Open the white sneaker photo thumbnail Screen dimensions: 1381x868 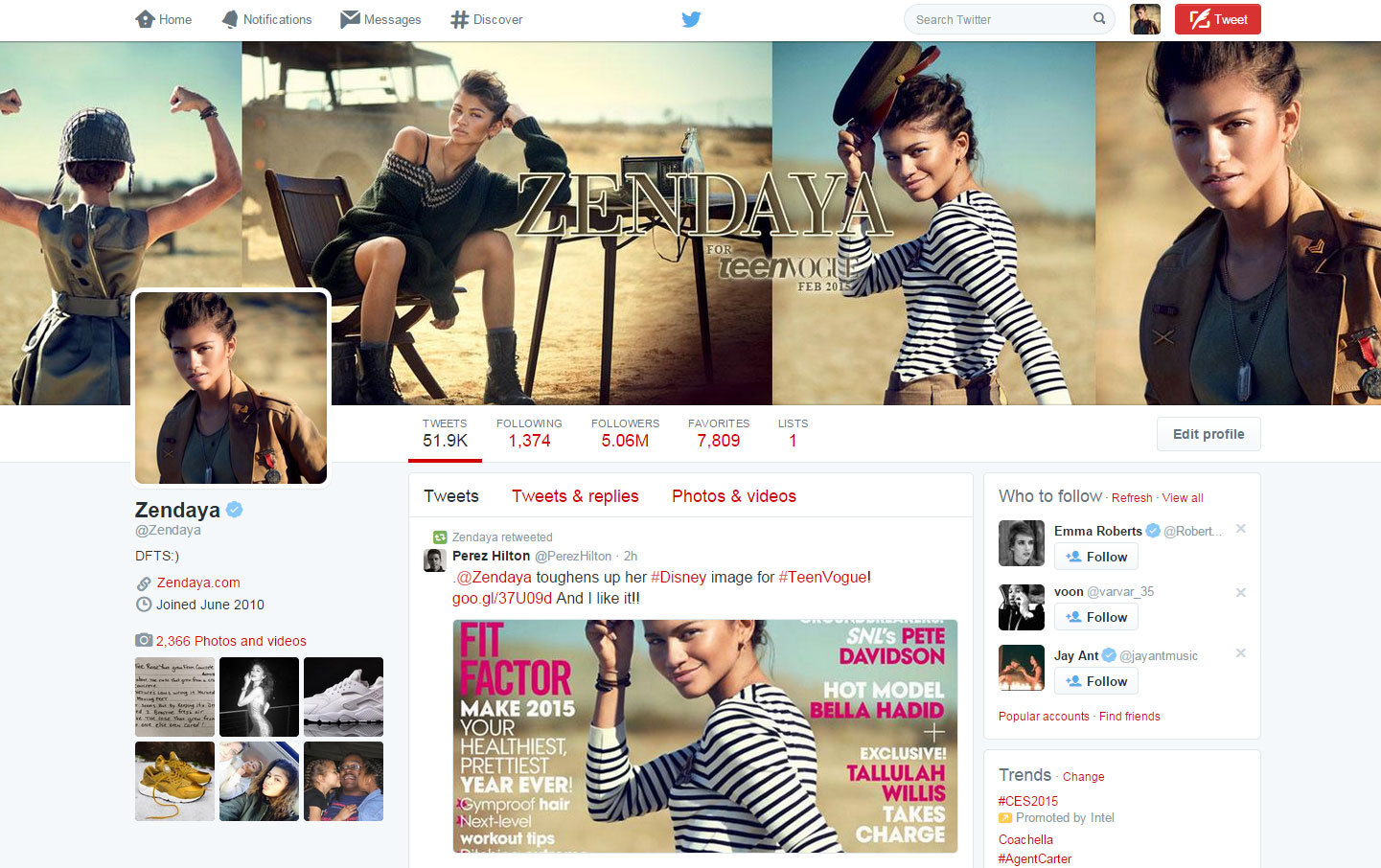coord(343,697)
